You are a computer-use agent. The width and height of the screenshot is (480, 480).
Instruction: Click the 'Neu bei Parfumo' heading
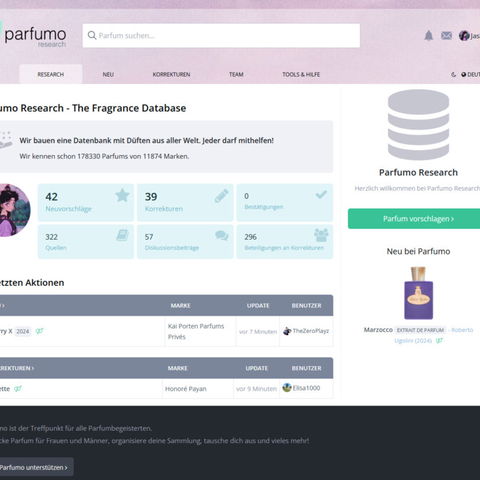coord(418,251)
